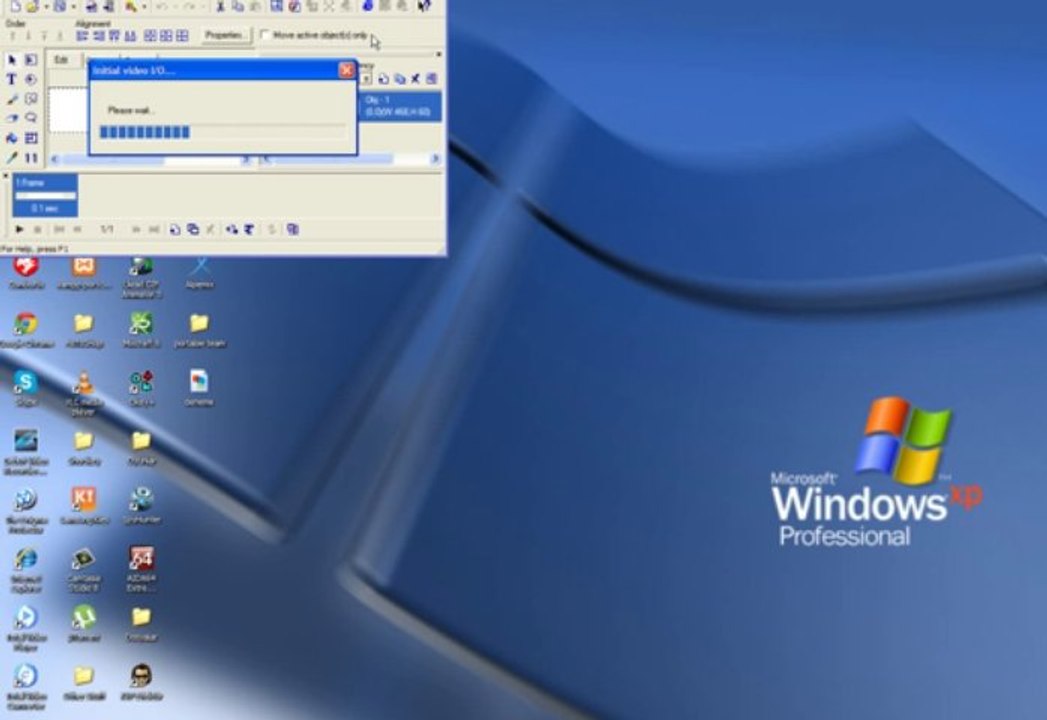The image size is (1047, 720).
Task: Switch to the Edit tab
Action: 61,59
